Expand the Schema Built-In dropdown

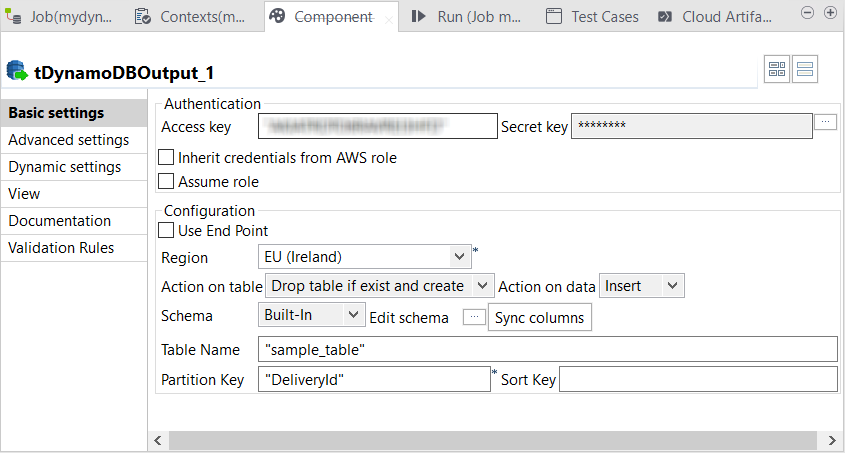click(x=353, y=315)
